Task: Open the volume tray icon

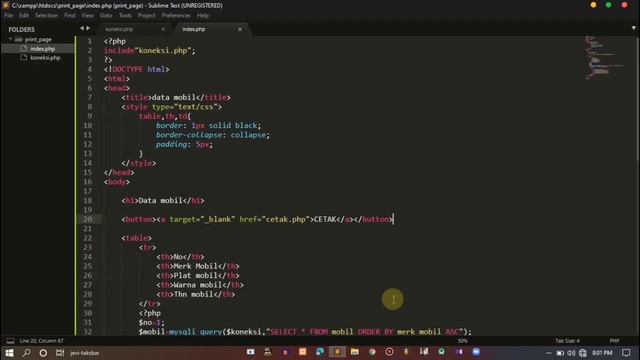Action: click(x=571, y=353)
